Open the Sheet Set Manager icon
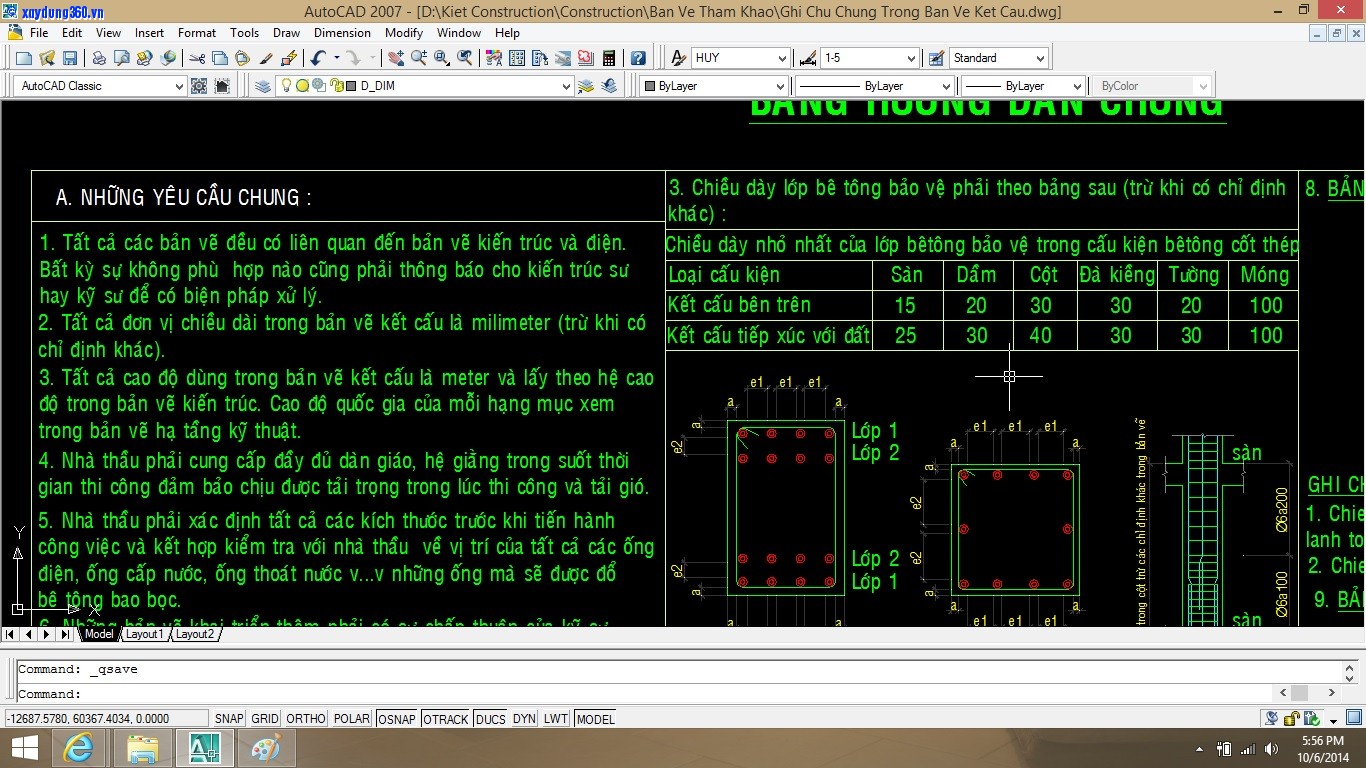This screenshot has width=1366, height=768. [563, 58]
